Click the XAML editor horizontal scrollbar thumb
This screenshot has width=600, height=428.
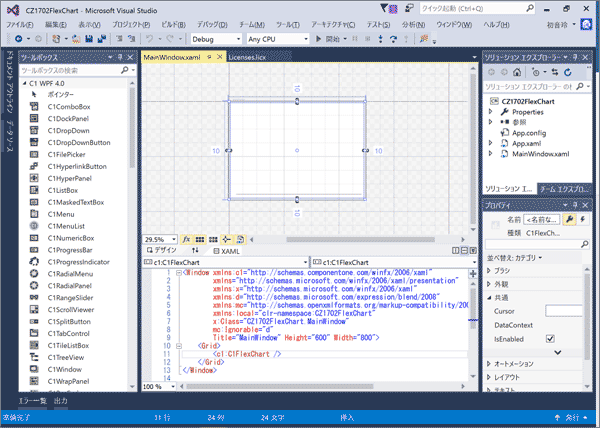(x=279, y=386)
